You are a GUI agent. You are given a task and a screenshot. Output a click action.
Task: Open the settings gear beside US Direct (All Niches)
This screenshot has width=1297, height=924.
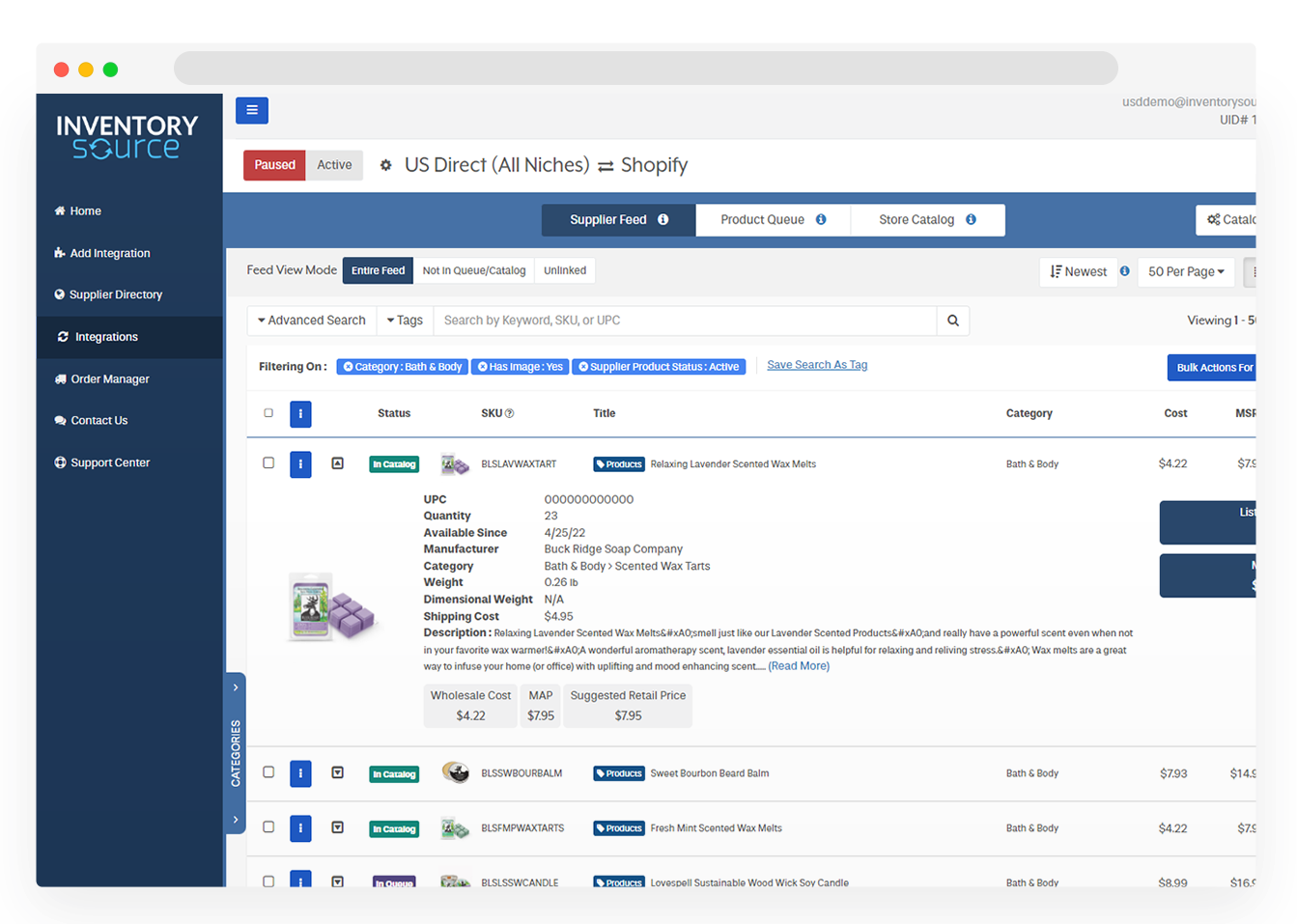pos(386,164)
